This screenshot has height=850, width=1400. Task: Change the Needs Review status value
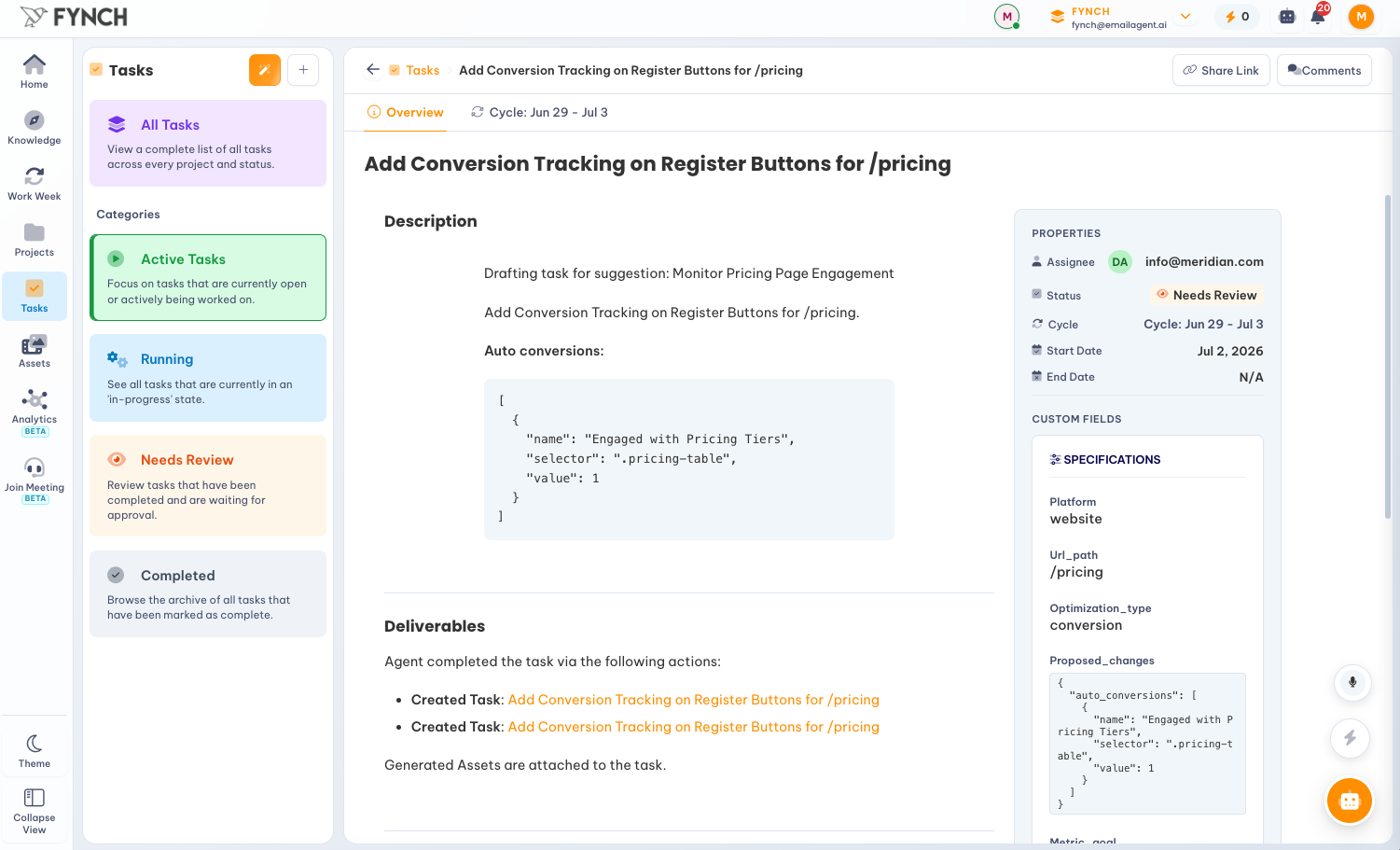[1207, 295]
